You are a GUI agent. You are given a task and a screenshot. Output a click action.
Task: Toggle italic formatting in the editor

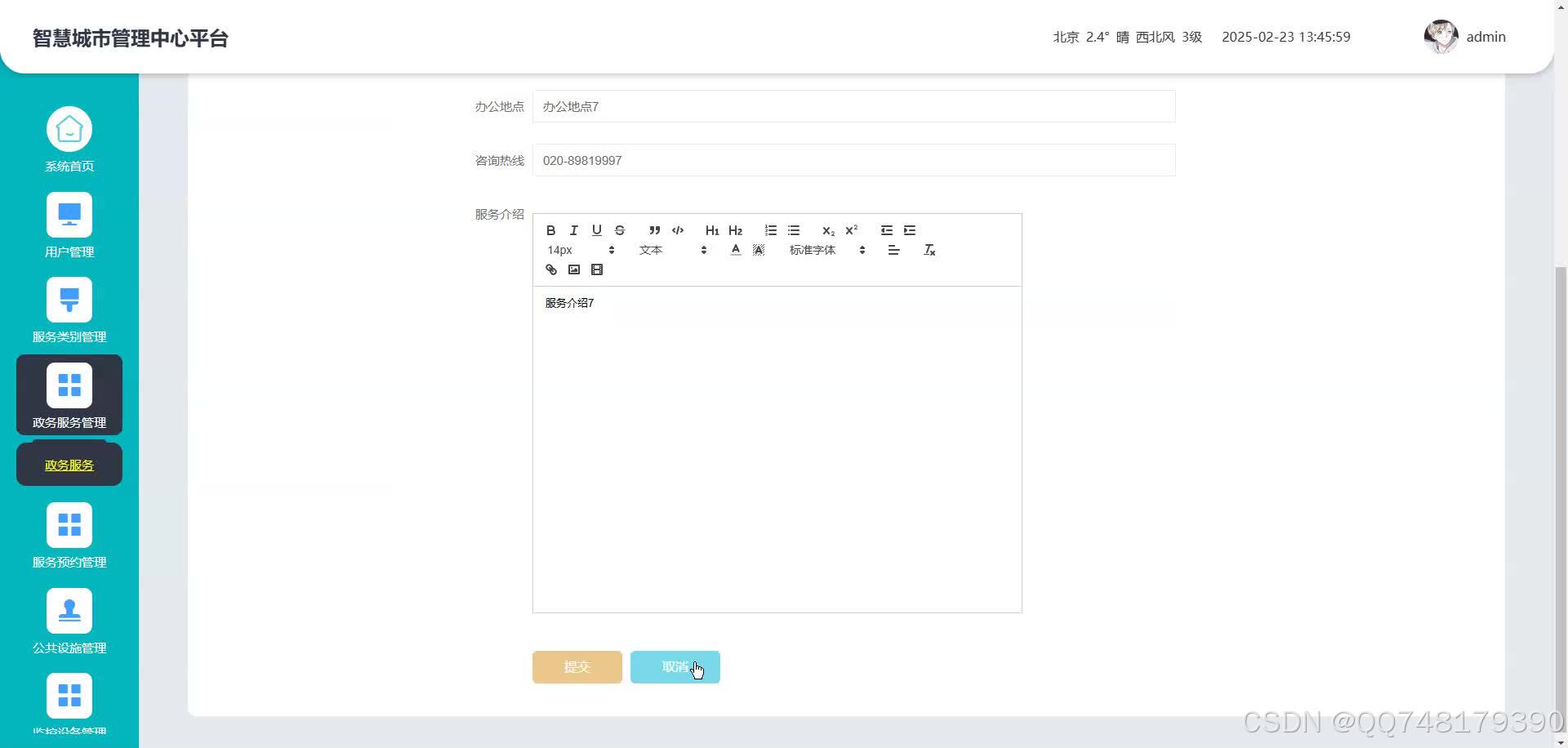[574, 230]
